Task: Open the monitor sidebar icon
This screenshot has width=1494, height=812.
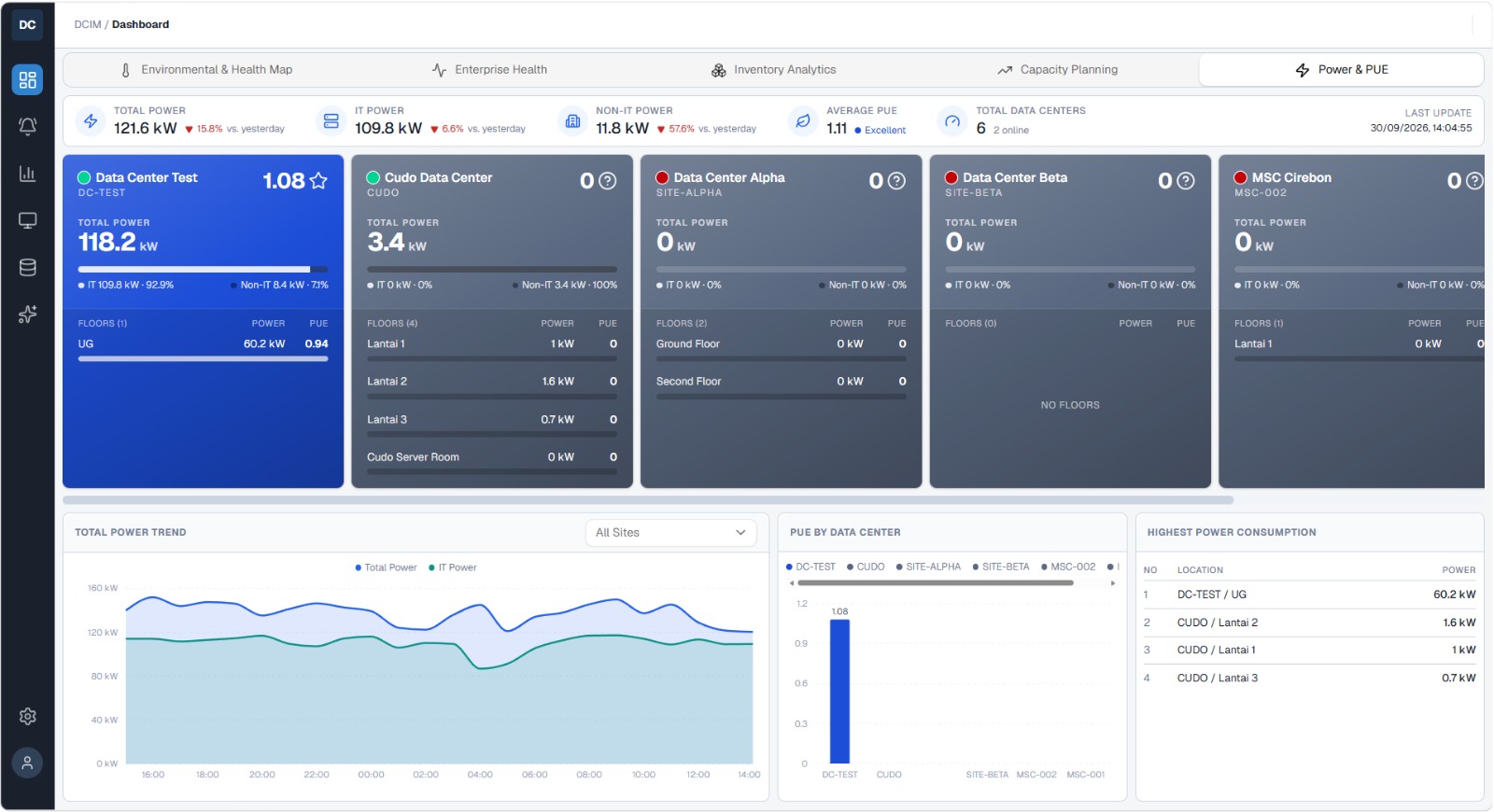Action: 28,220
